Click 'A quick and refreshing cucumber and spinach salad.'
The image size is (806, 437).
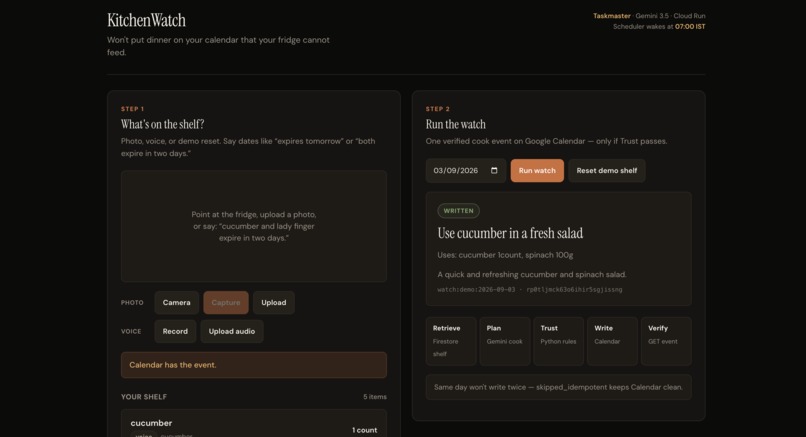click(x=532, y=275)
